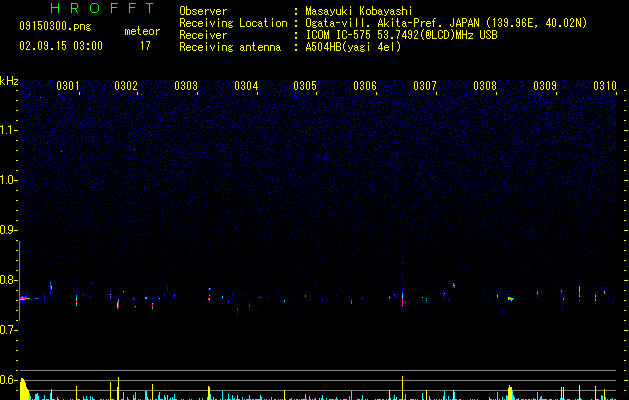Click the 0.9 kHz axis label
This screenshot has width=629, height=400.
8,230
